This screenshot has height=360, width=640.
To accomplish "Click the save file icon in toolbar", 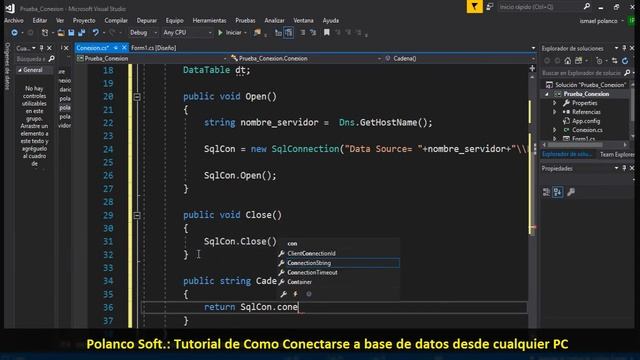I will (x=71, y=33).
